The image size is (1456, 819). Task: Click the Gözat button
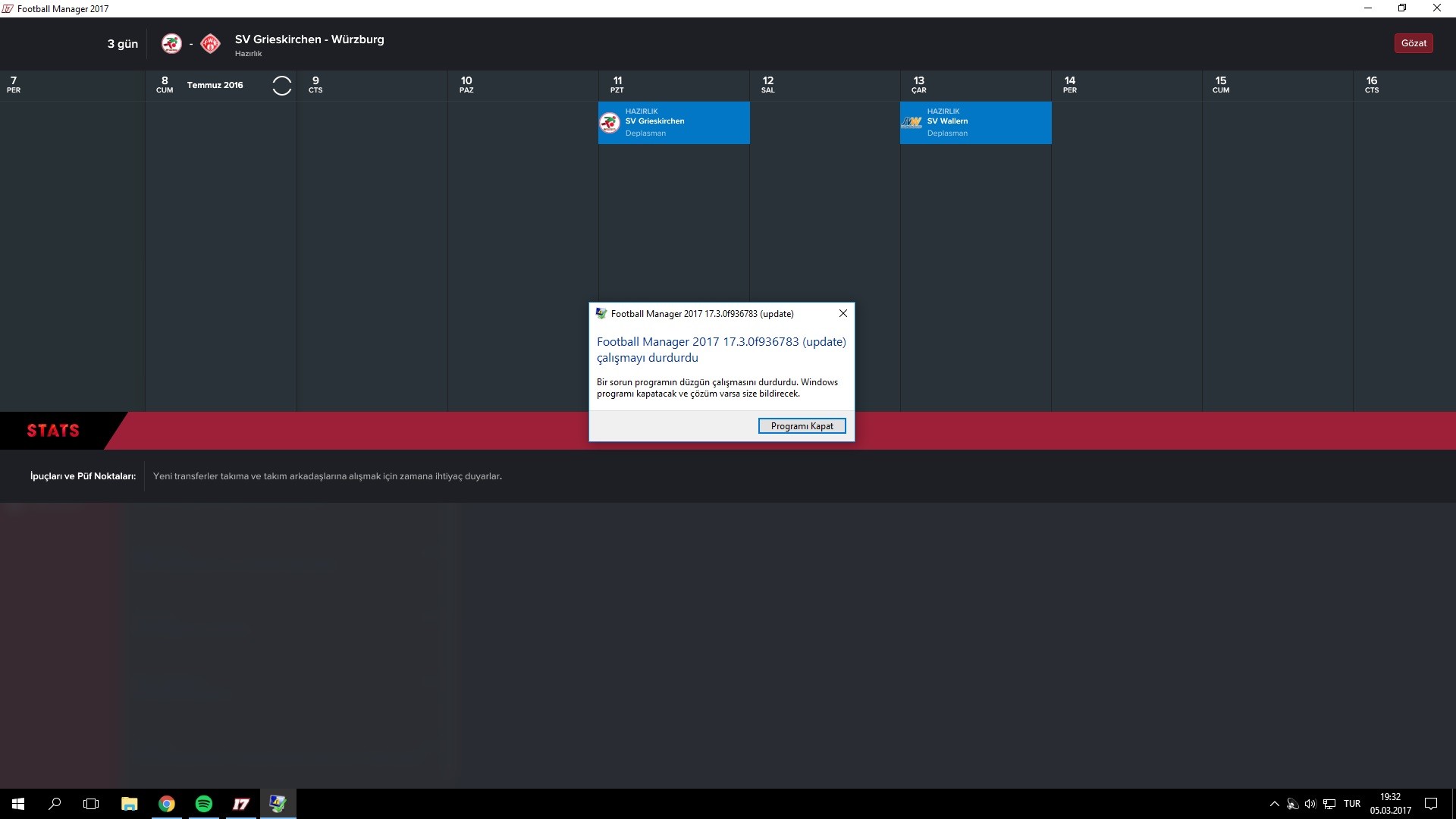click(1413, 43)
